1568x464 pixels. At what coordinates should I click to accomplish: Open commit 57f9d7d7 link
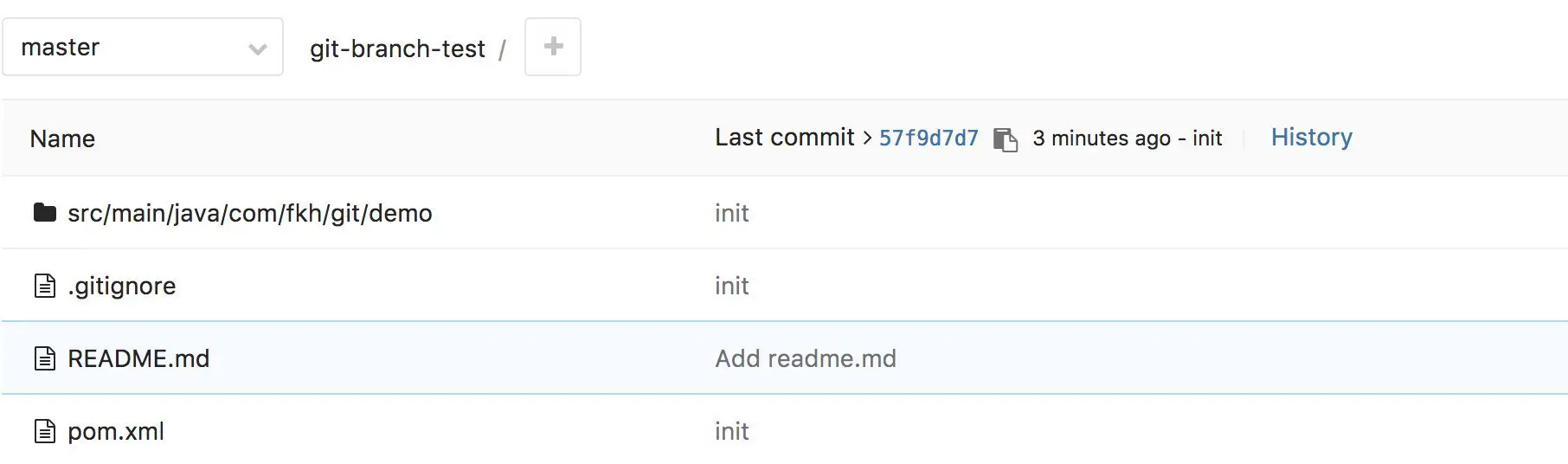tap(929, 139)
